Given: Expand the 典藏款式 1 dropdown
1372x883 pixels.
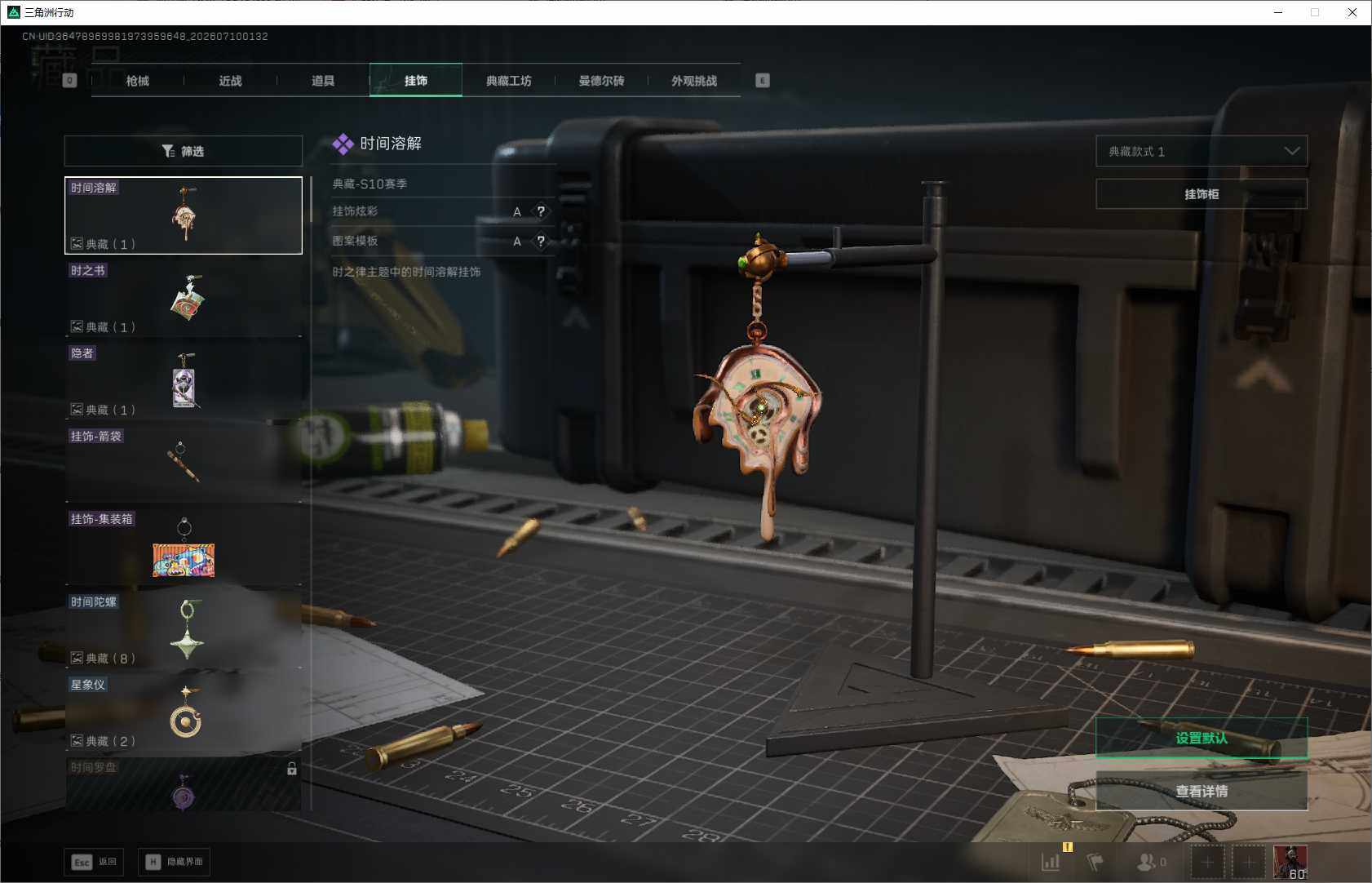Looking at the screenshot, I should pyautogui.click(x=1201, y=151).
